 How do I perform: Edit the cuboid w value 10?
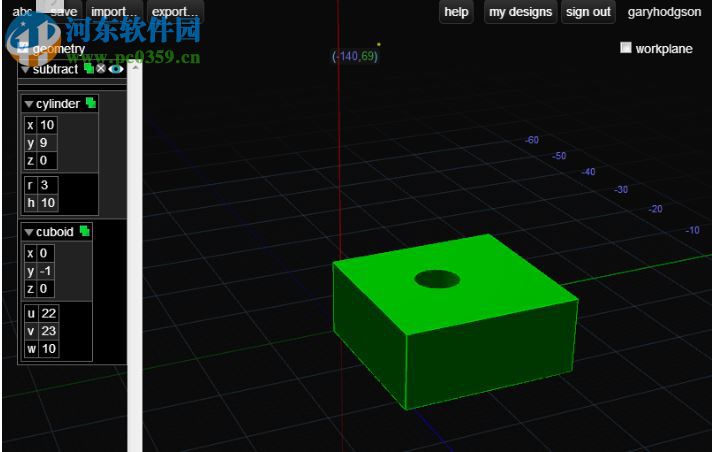(x=49, y=348)
